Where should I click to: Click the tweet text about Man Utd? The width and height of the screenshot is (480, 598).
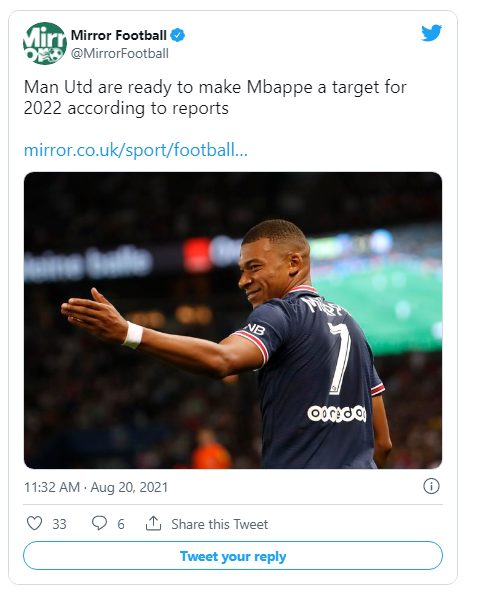[215, 98]
